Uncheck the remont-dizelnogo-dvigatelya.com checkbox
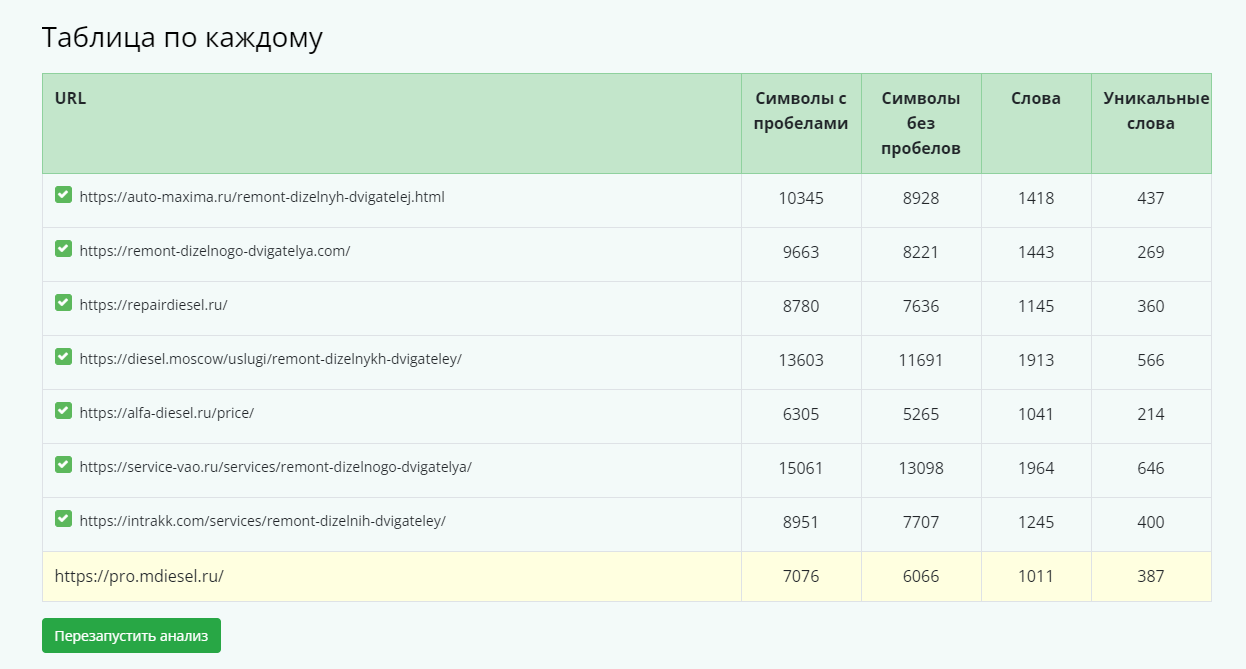Viewport: 1246px width, 669px height. (63, 248)
